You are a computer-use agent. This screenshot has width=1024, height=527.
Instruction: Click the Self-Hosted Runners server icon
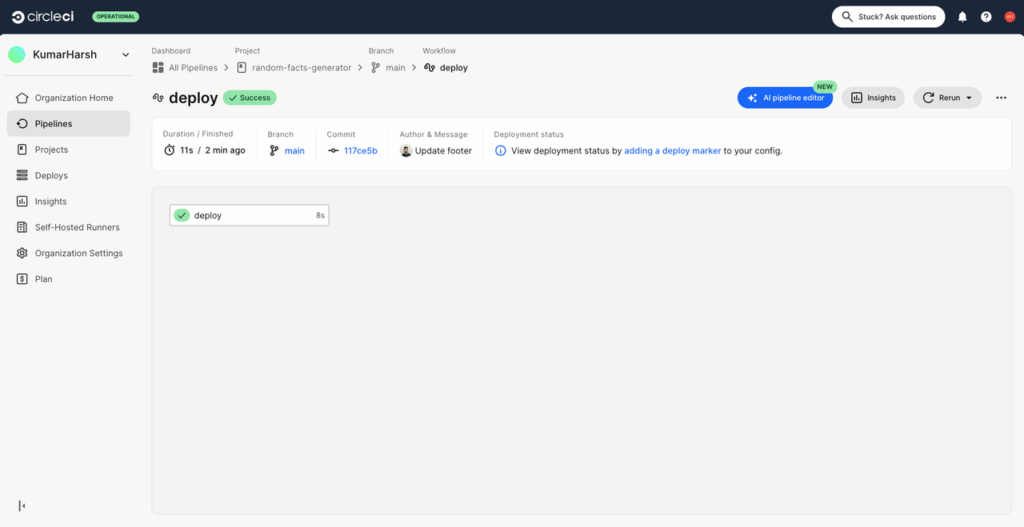22,227
